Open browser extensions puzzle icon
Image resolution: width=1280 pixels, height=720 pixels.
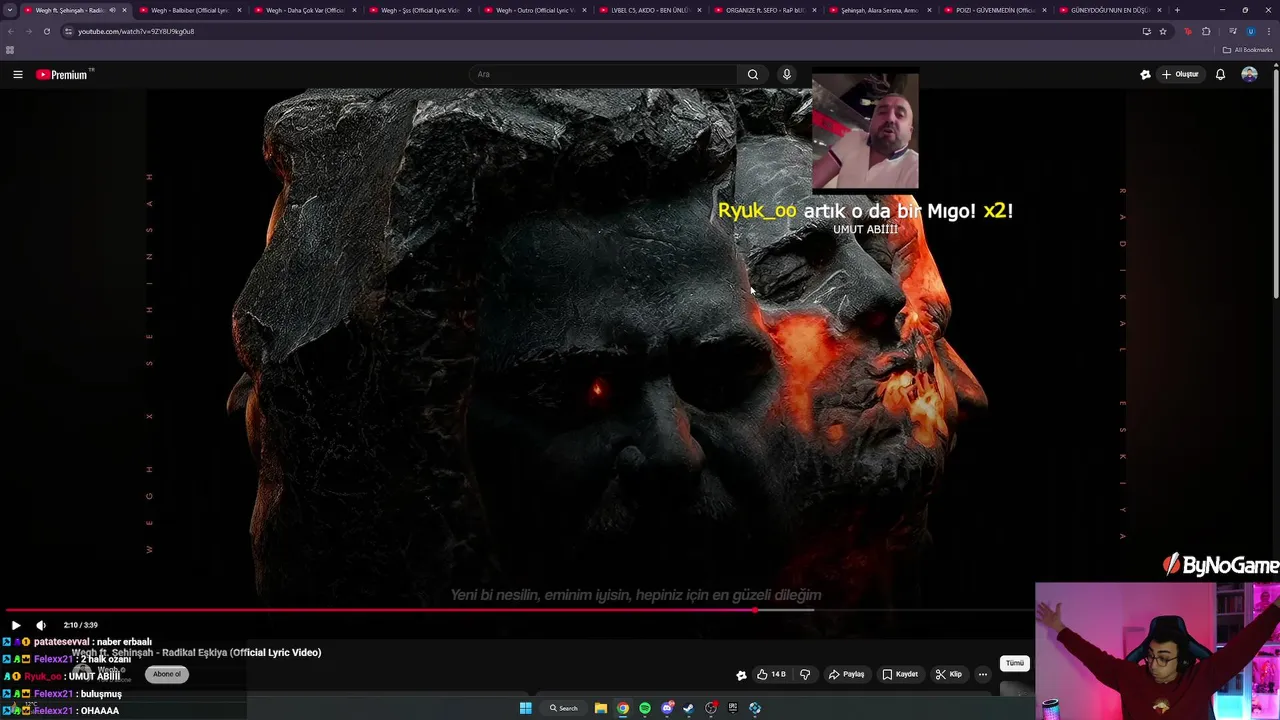coord(1206,31)
